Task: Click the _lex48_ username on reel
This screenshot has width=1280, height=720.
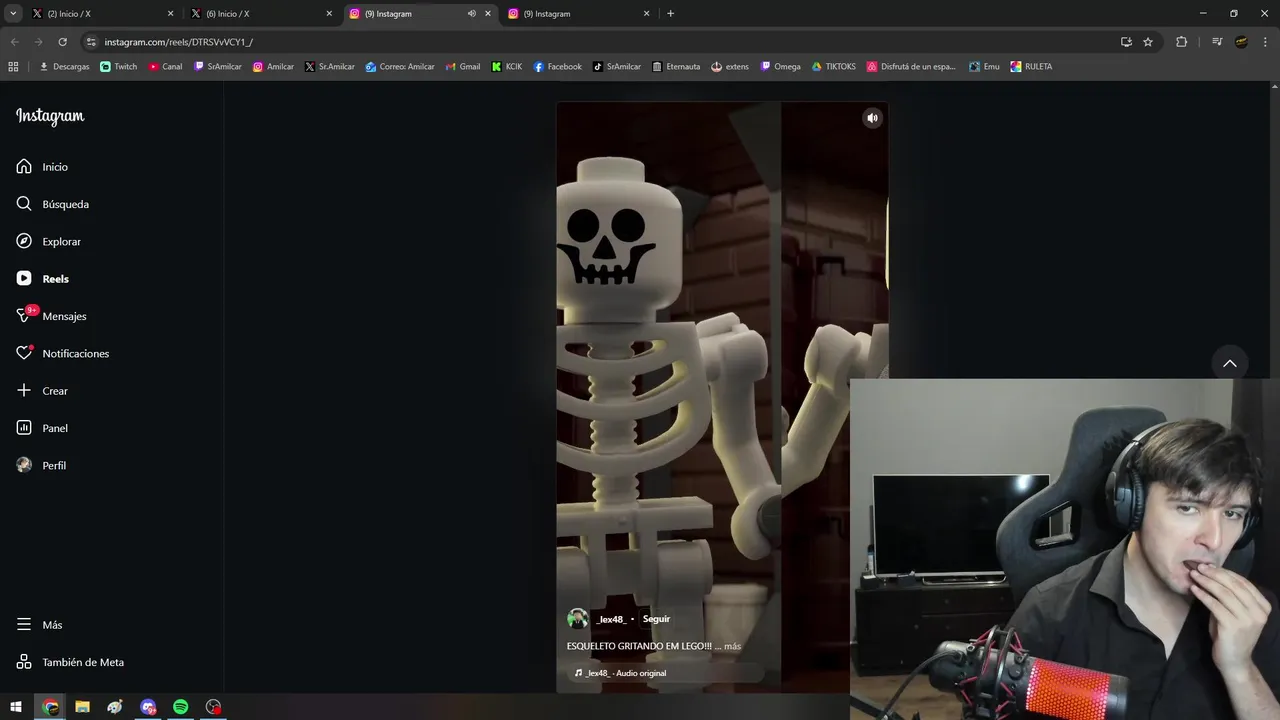Action: point(610,619)
